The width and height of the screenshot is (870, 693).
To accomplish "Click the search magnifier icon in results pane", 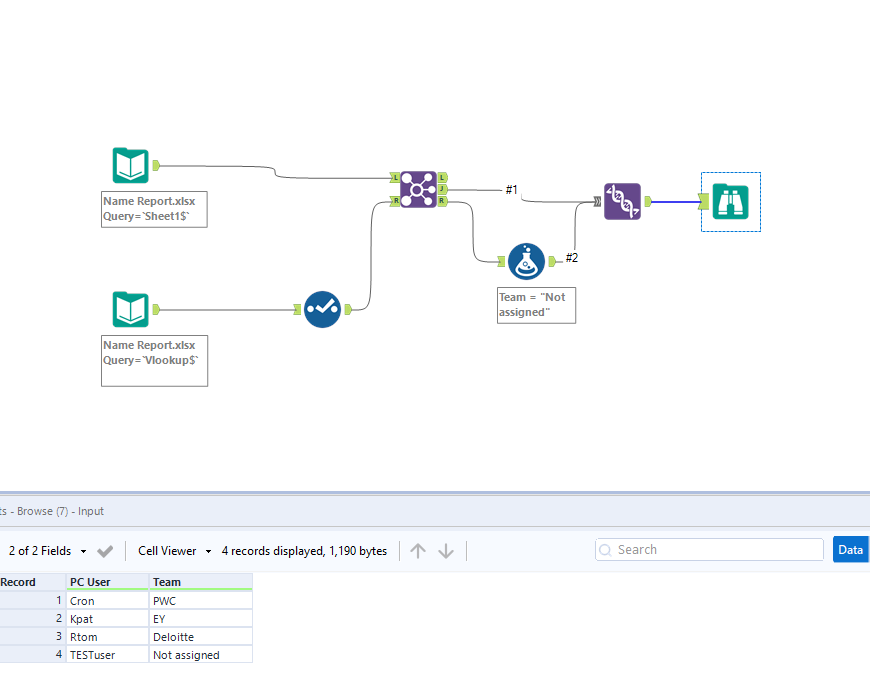I will (605, 549).
